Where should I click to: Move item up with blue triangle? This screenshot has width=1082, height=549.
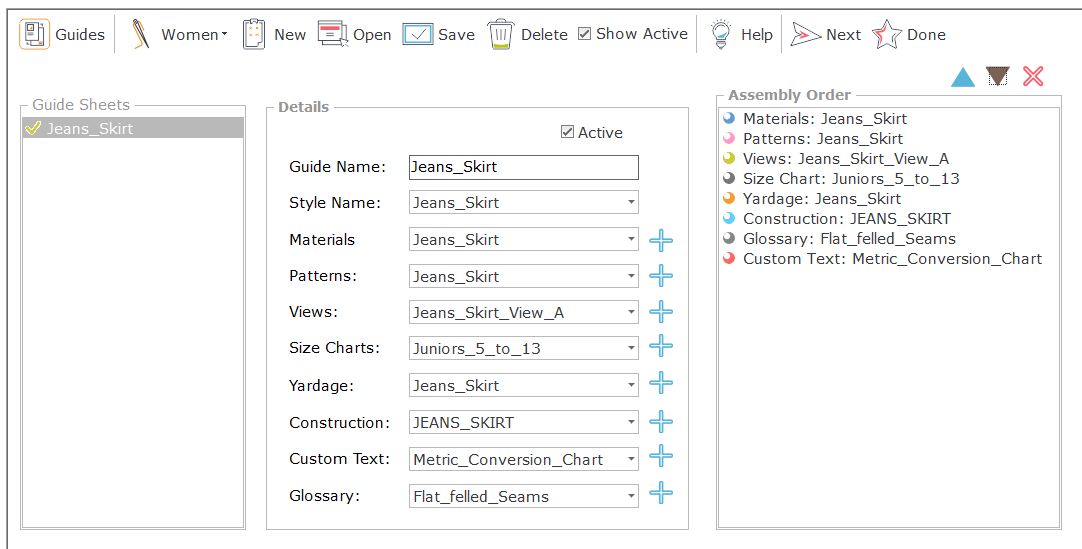pos(962,77)
